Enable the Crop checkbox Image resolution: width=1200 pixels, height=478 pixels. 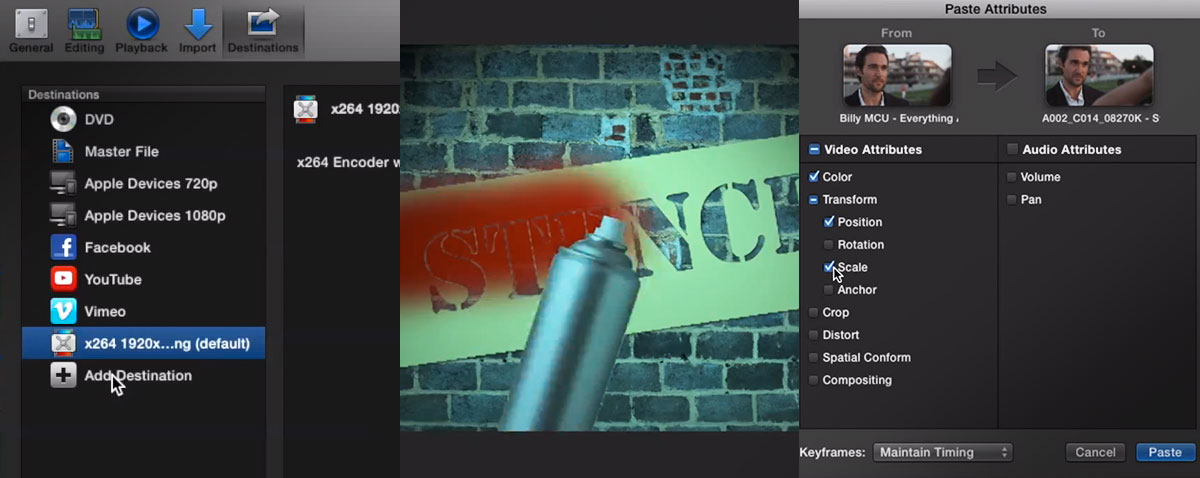813,313
